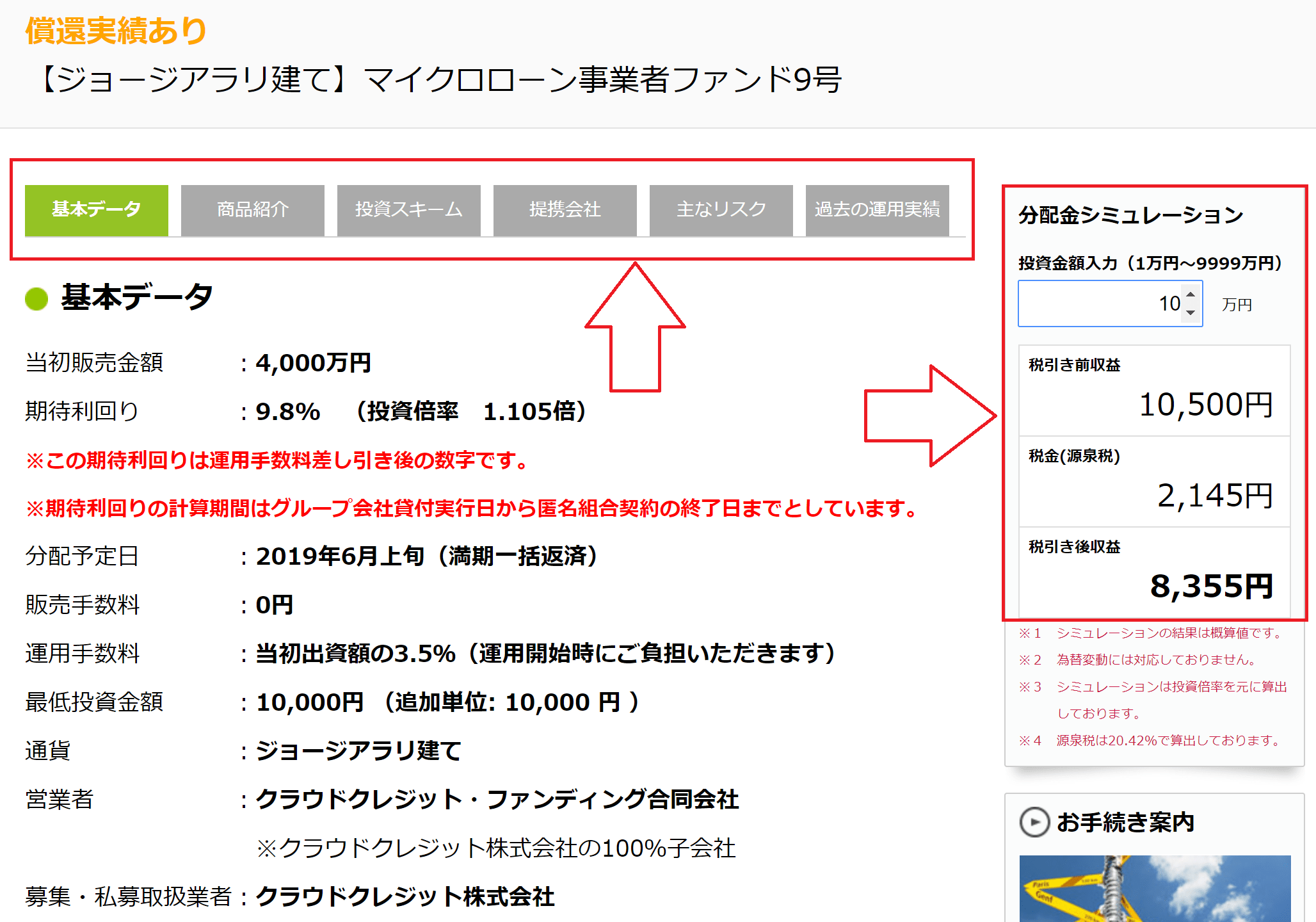This screenshot has height=922, width=1316.
Task: Click the 期待利回り value 9.8%
Action: 287,412
